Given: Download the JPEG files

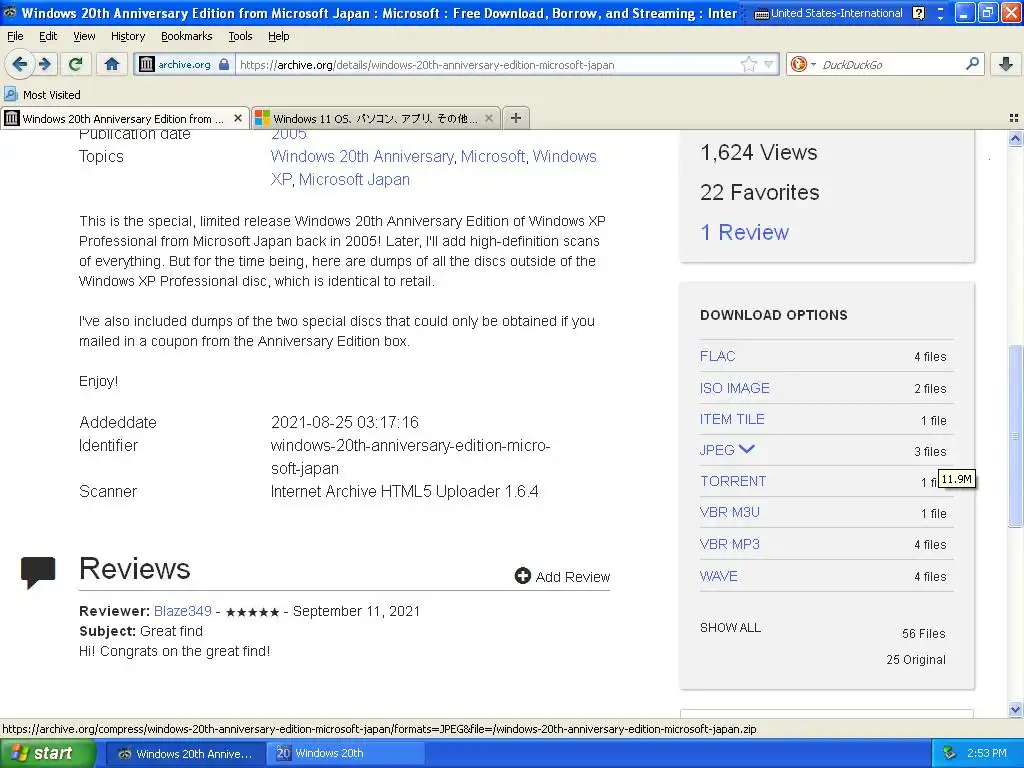Looking at the screenshot, I should (717, 450).
